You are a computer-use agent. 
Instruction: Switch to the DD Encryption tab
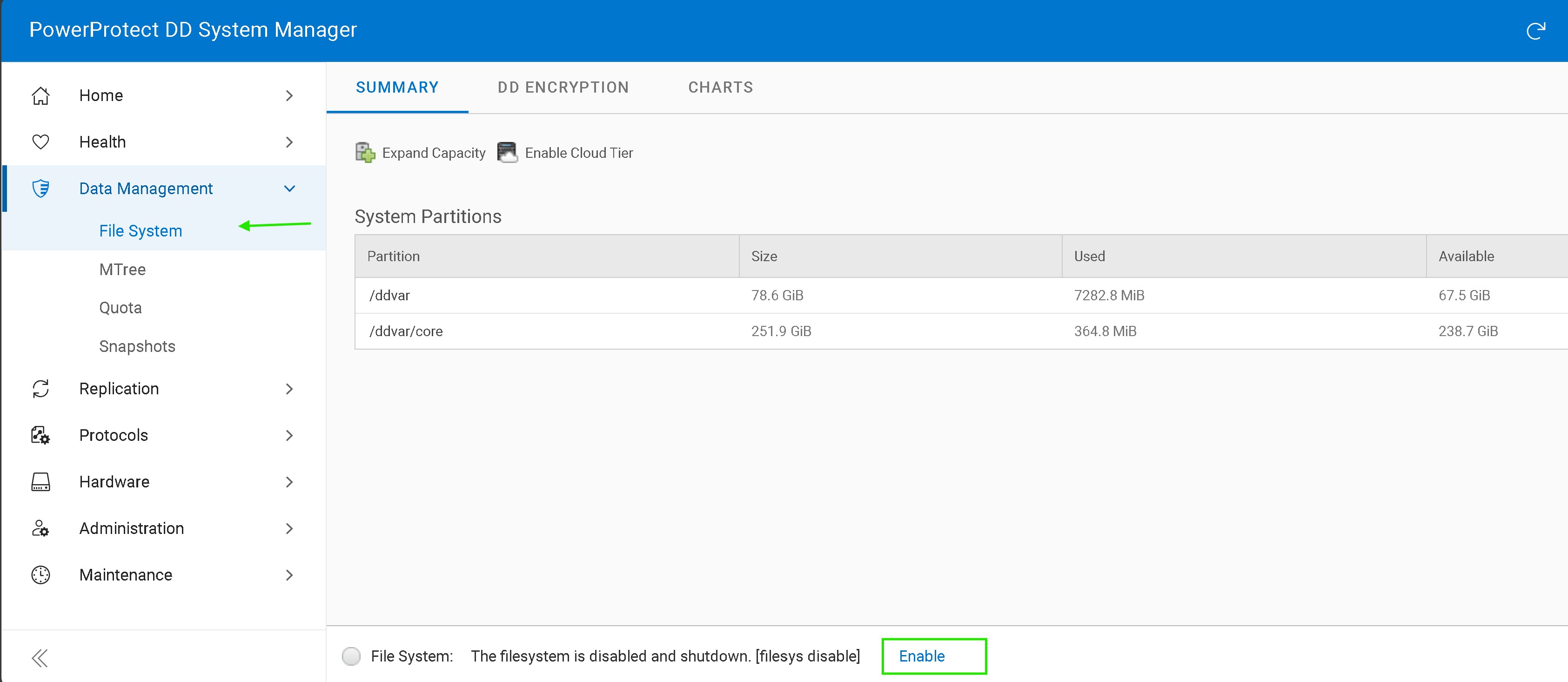(x=563, y=88)
